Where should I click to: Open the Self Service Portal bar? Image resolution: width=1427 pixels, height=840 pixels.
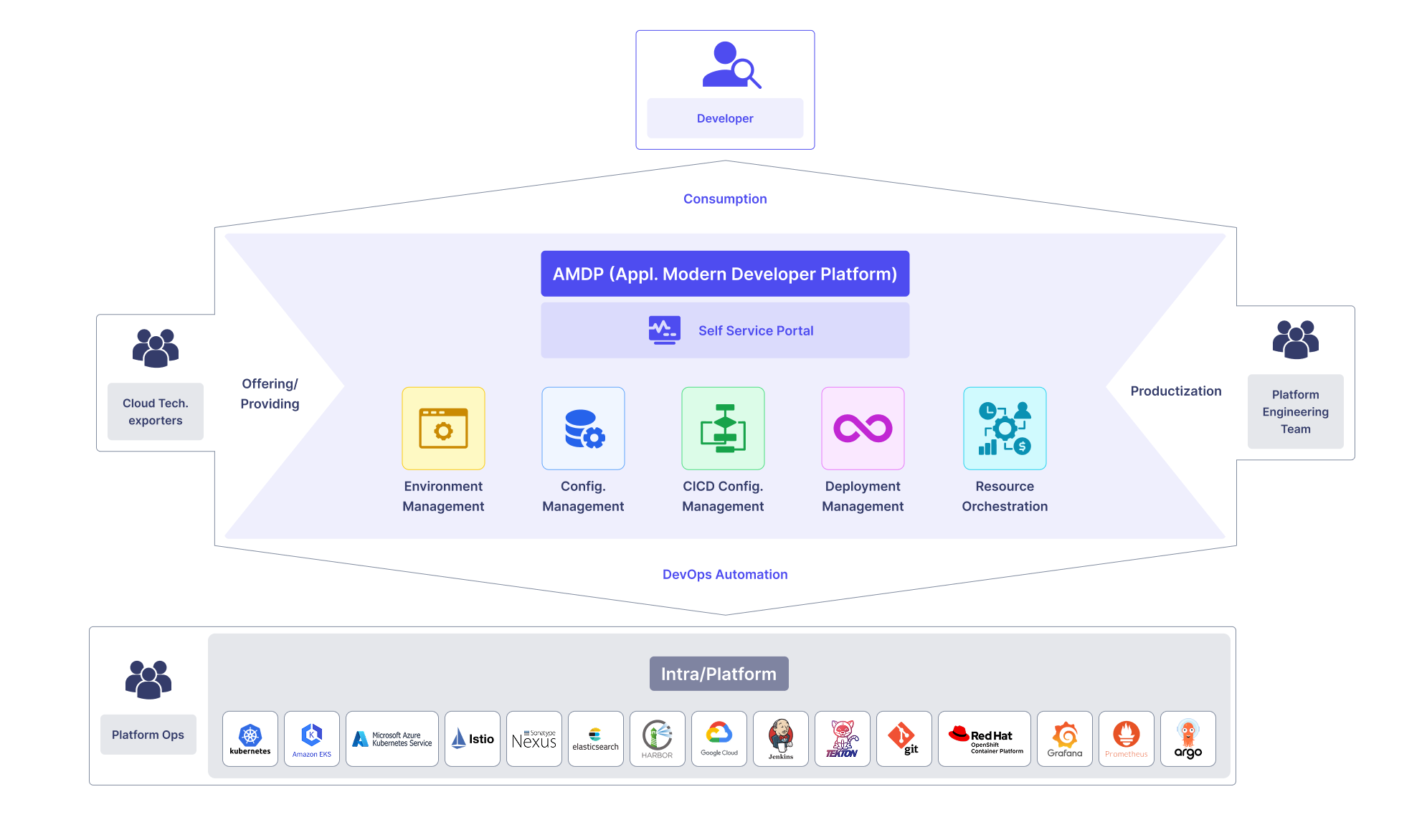coord(725,330)
